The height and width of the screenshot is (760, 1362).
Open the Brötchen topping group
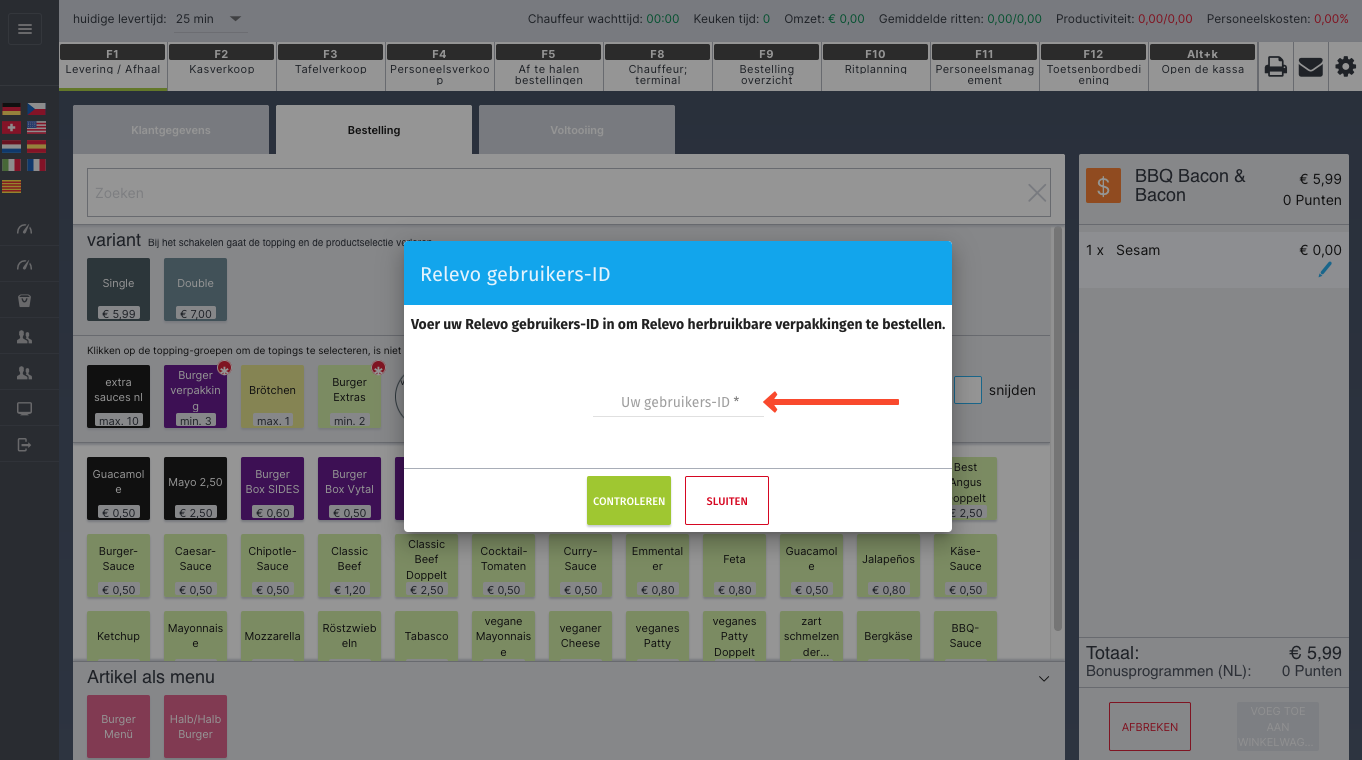272,396
